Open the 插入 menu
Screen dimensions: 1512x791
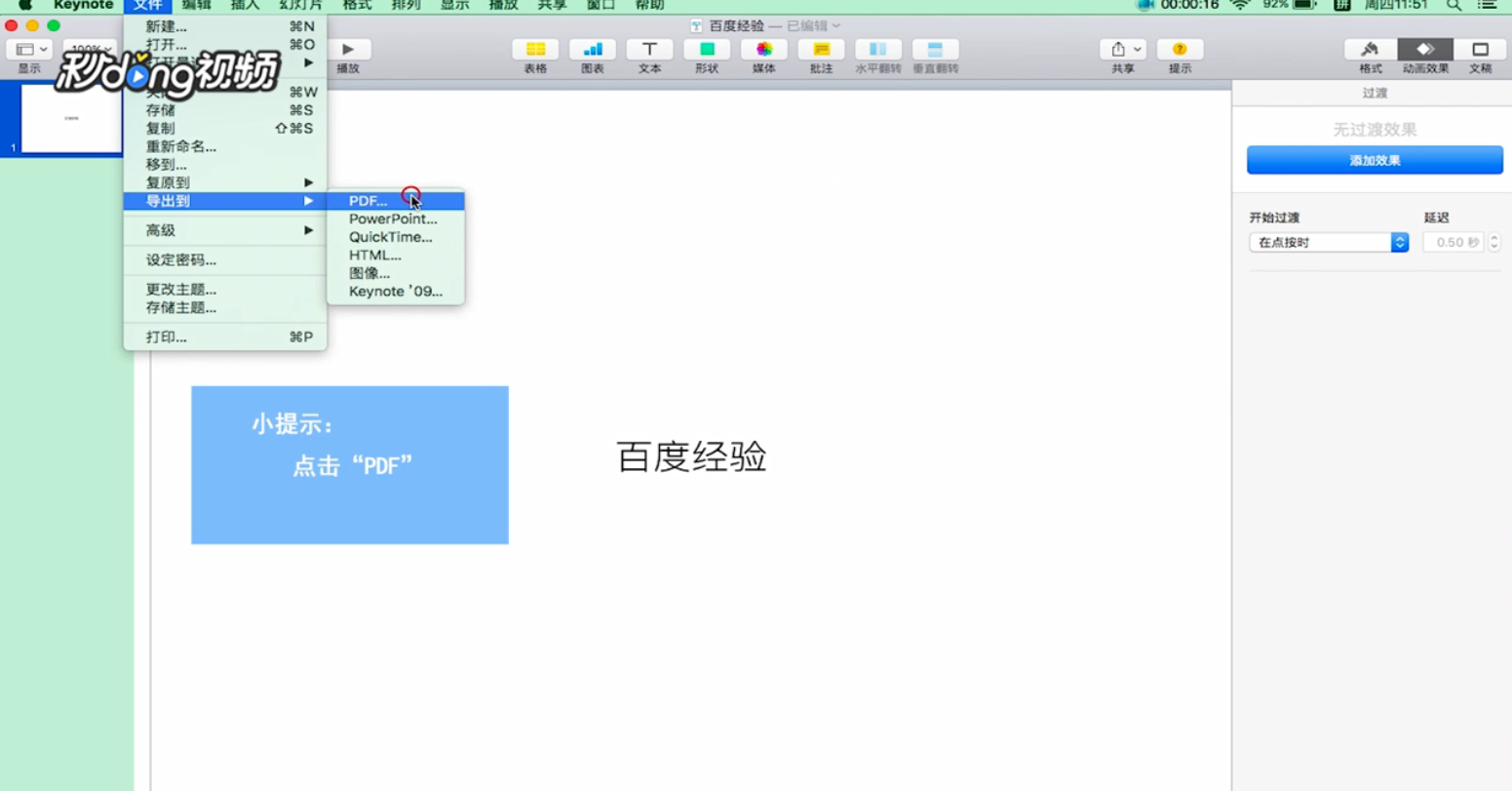click(245, 5)
